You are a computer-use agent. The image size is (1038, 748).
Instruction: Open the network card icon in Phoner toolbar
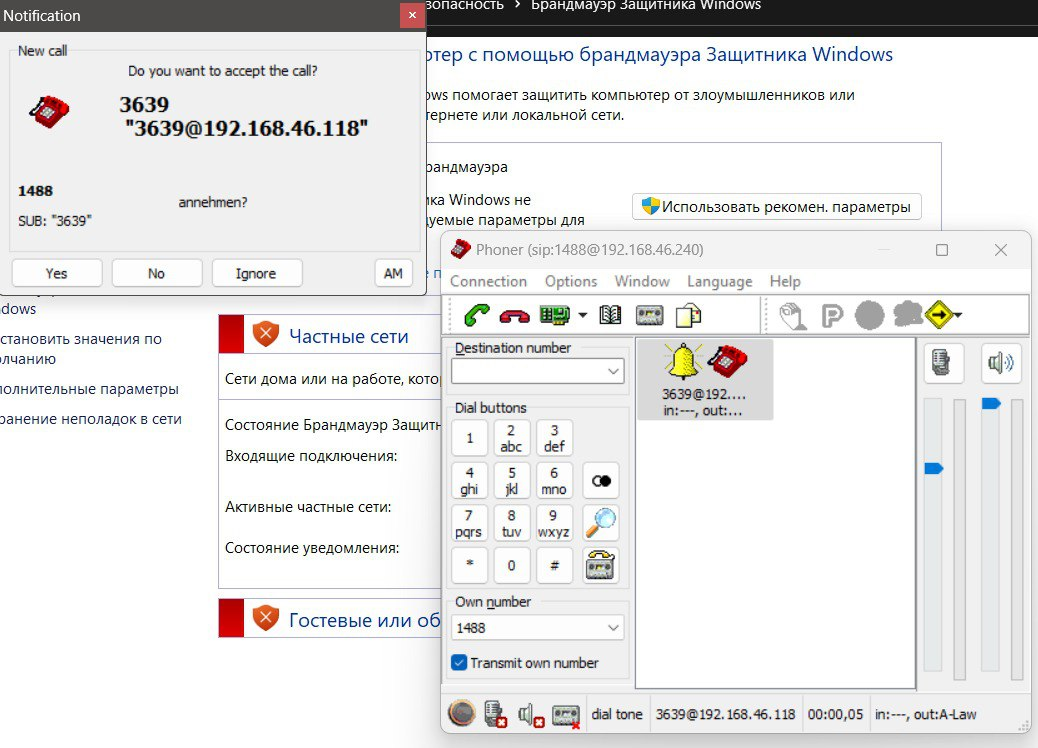click(x=555, y=315)
